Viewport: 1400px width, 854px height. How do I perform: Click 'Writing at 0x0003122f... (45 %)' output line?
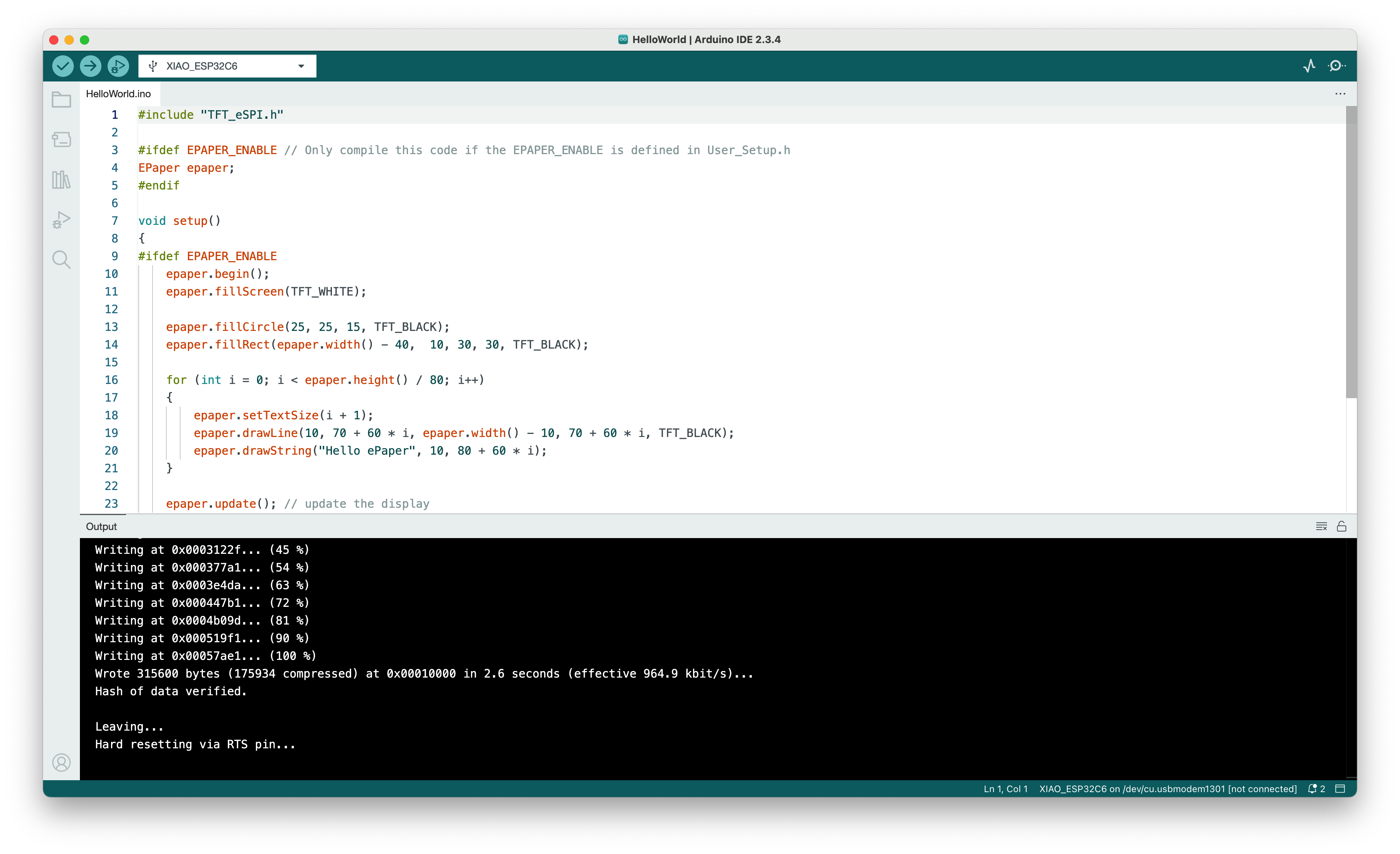tap(202, 550)
